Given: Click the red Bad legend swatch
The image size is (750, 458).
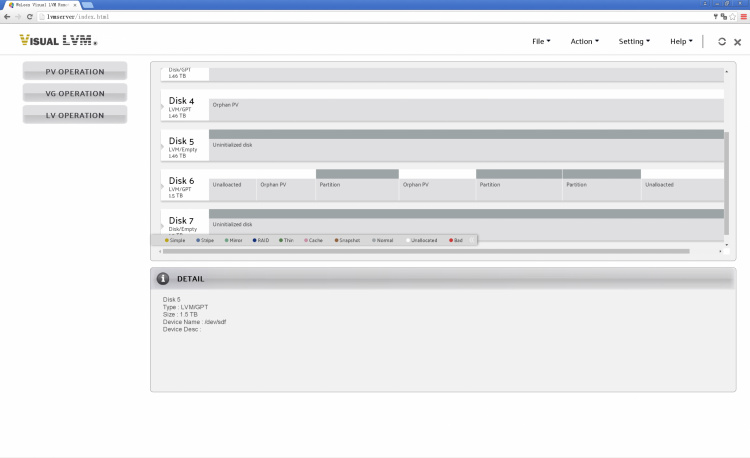Looking at the screenshot, I should click(451, 240).
